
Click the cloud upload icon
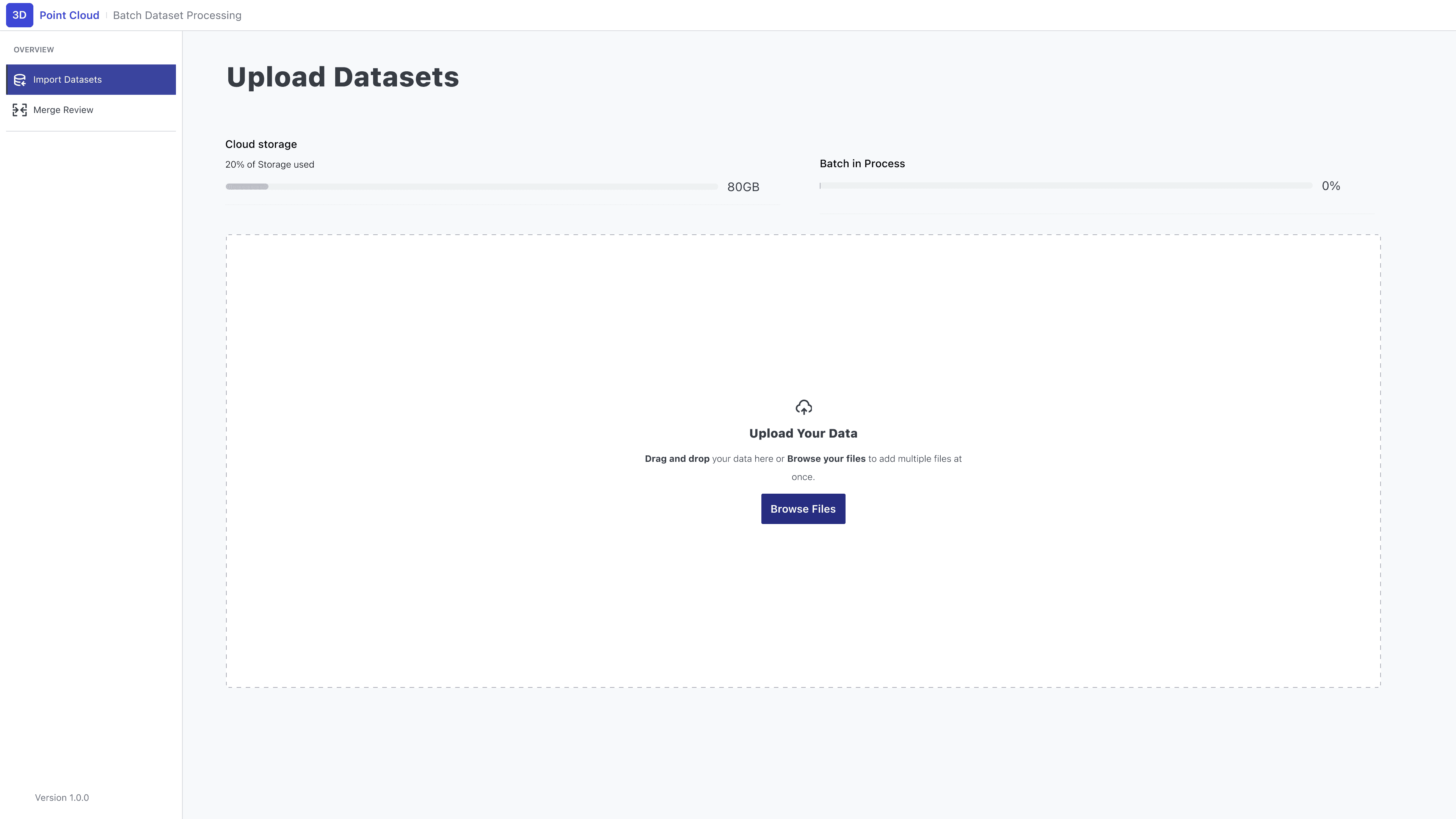click(803, 407)
